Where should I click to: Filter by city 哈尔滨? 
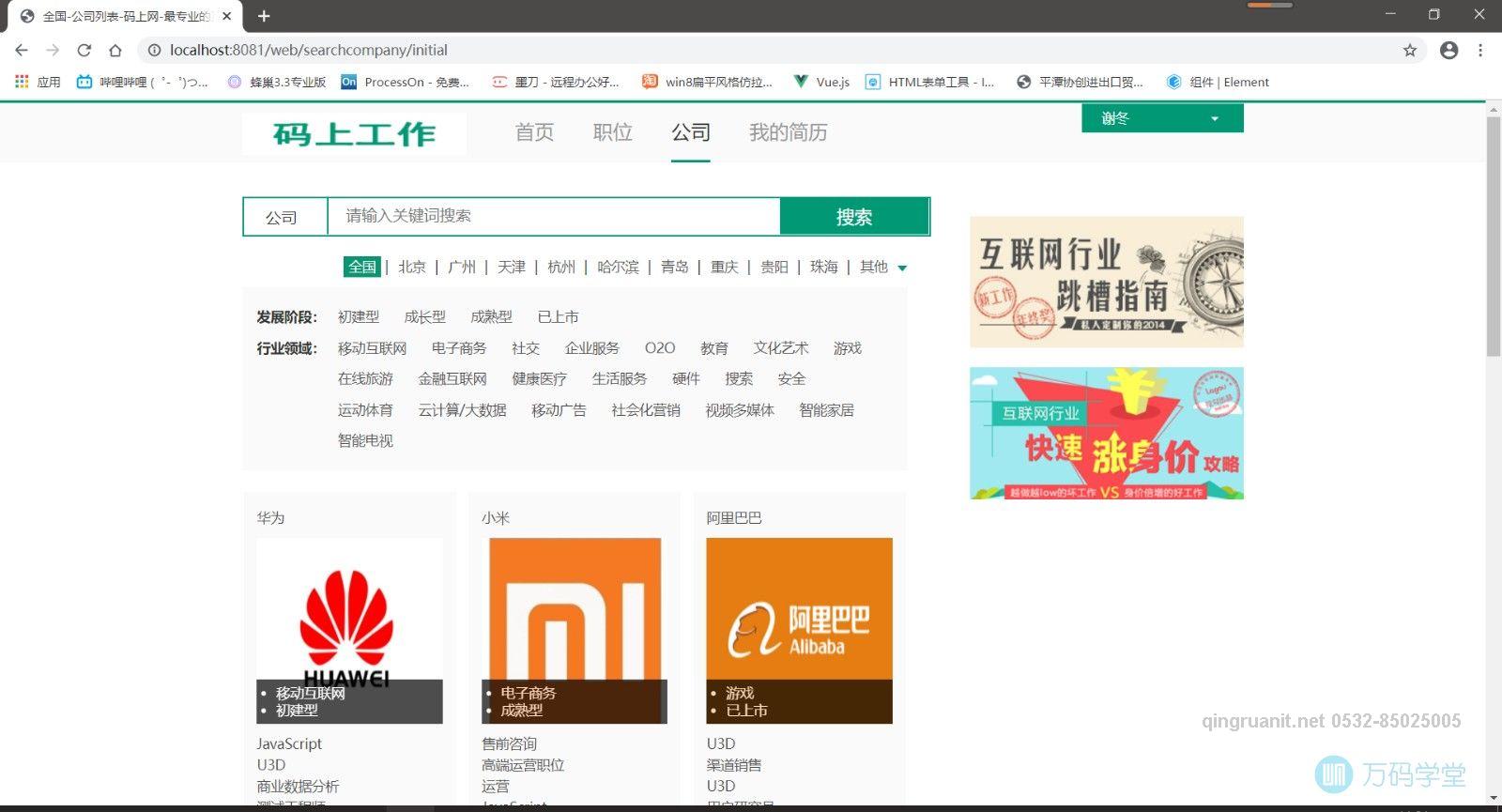point(618,267)
